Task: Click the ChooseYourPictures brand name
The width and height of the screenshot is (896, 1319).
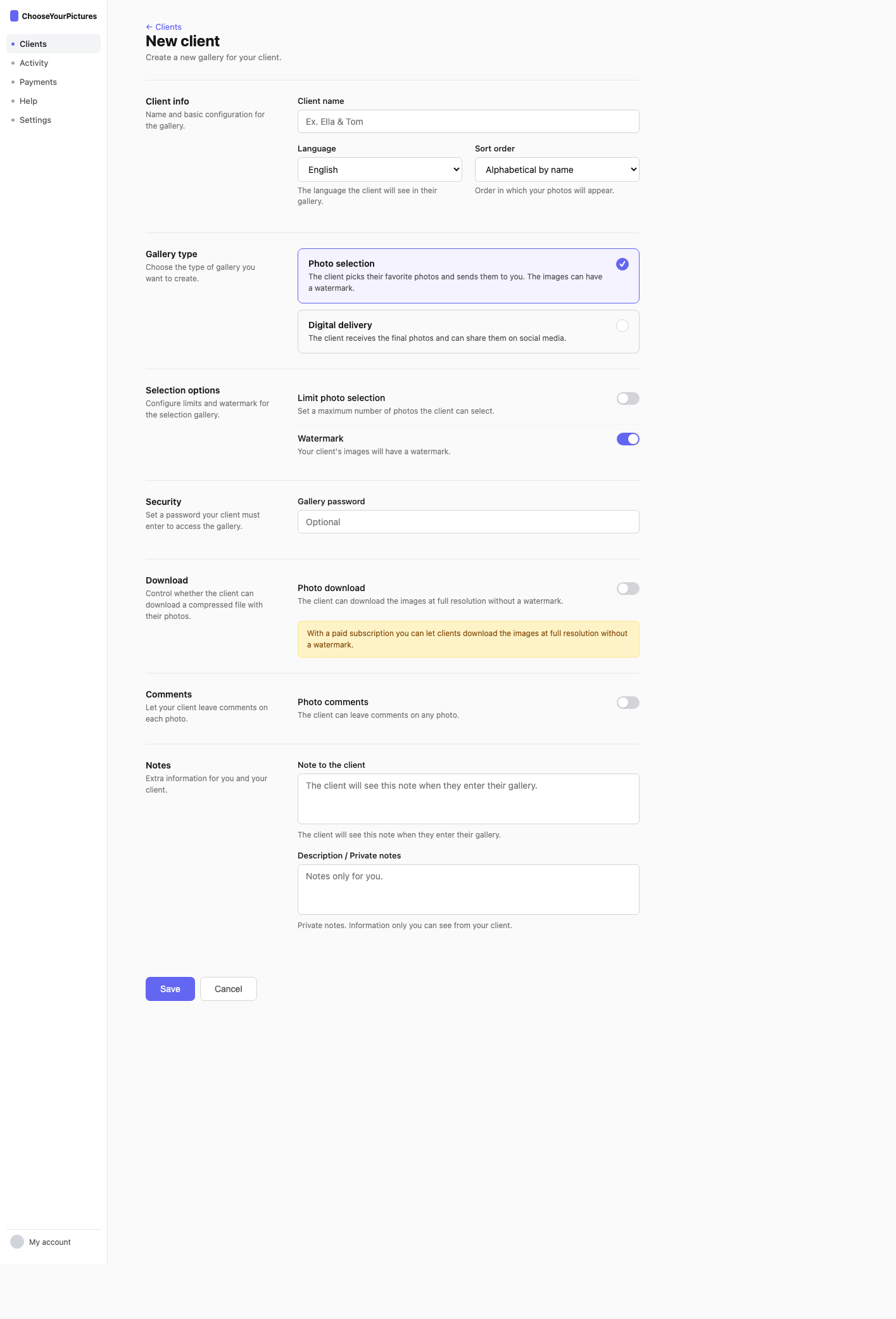Action: 60,16
